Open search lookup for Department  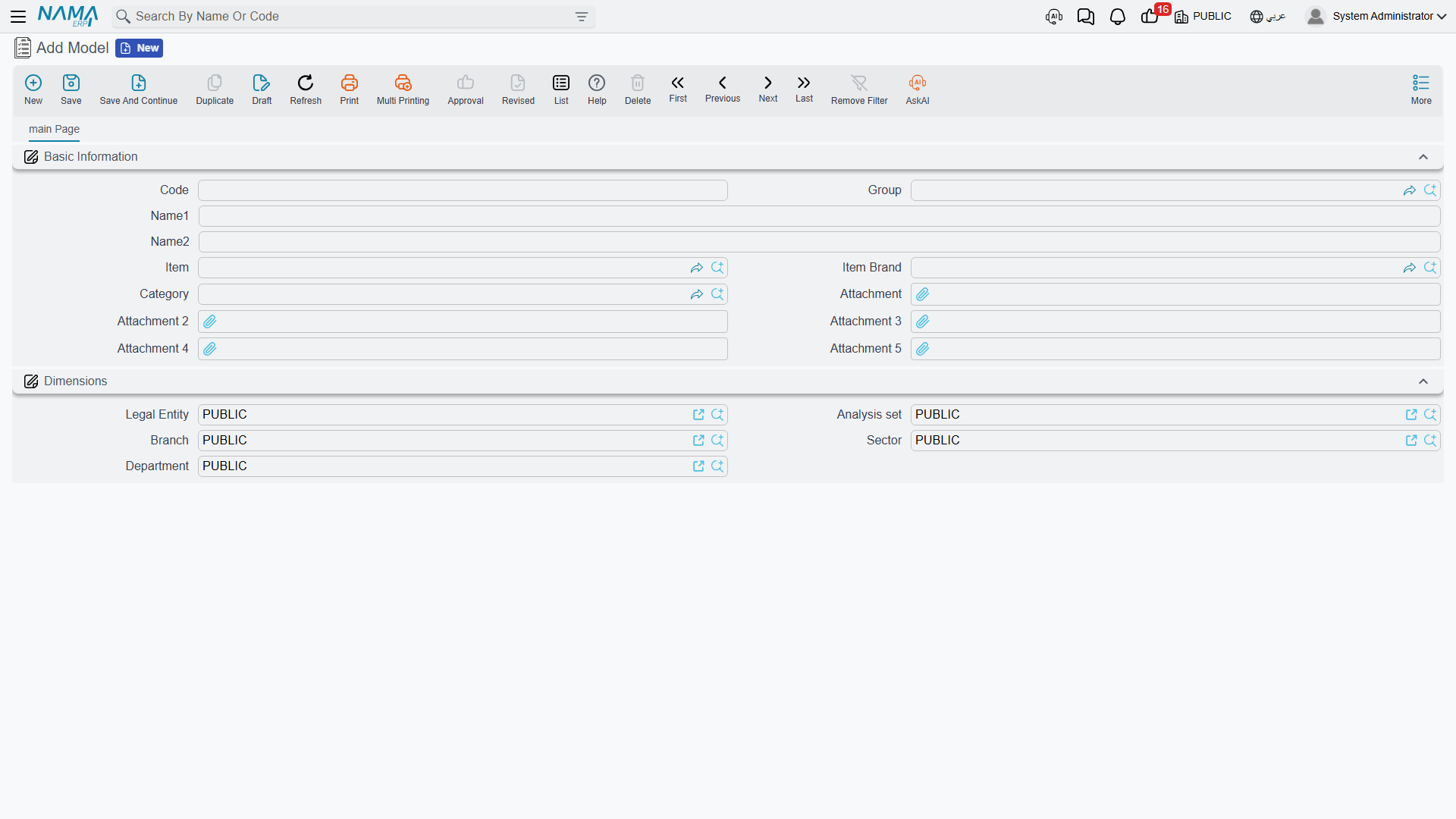(717, 466)
